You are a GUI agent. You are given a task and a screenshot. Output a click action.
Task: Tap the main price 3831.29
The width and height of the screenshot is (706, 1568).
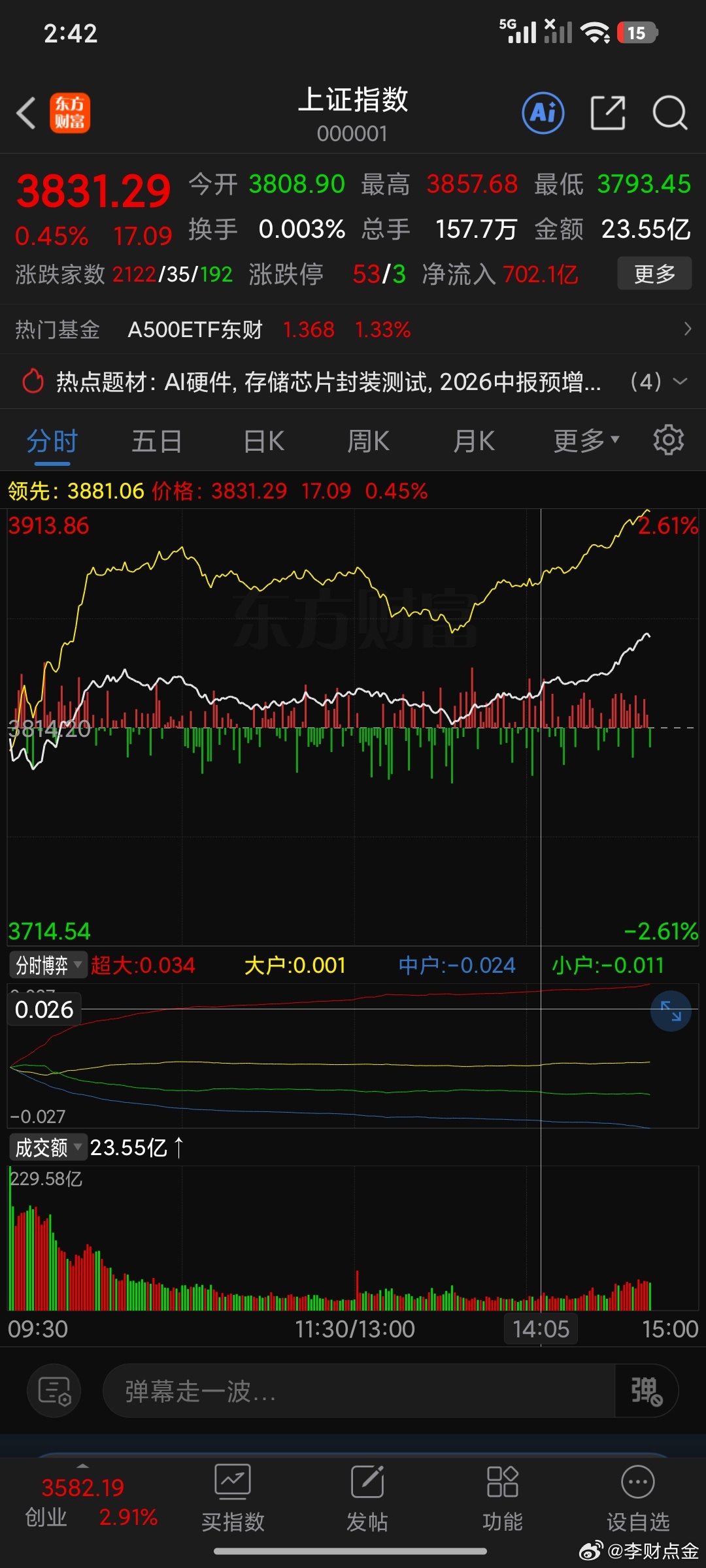coord(93,191)
